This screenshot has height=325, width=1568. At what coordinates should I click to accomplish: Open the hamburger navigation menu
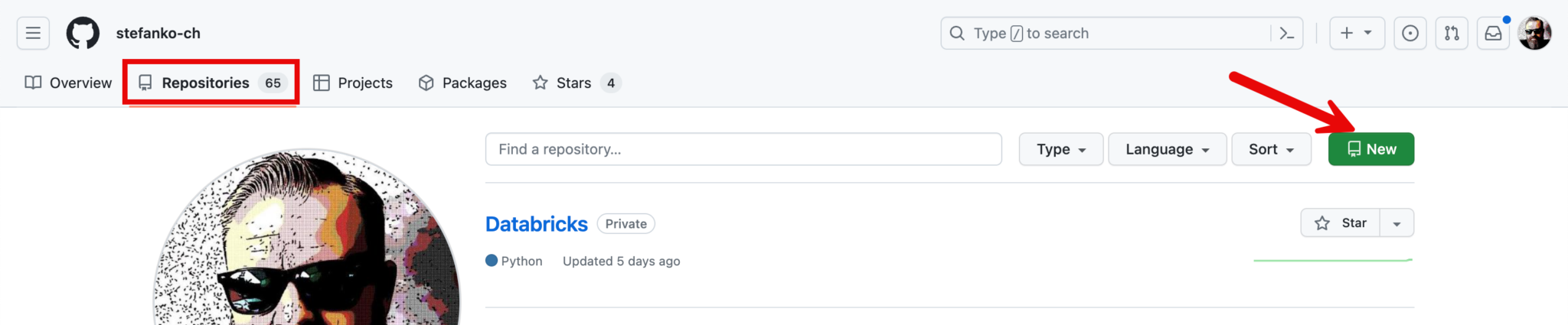coord(33,33)
